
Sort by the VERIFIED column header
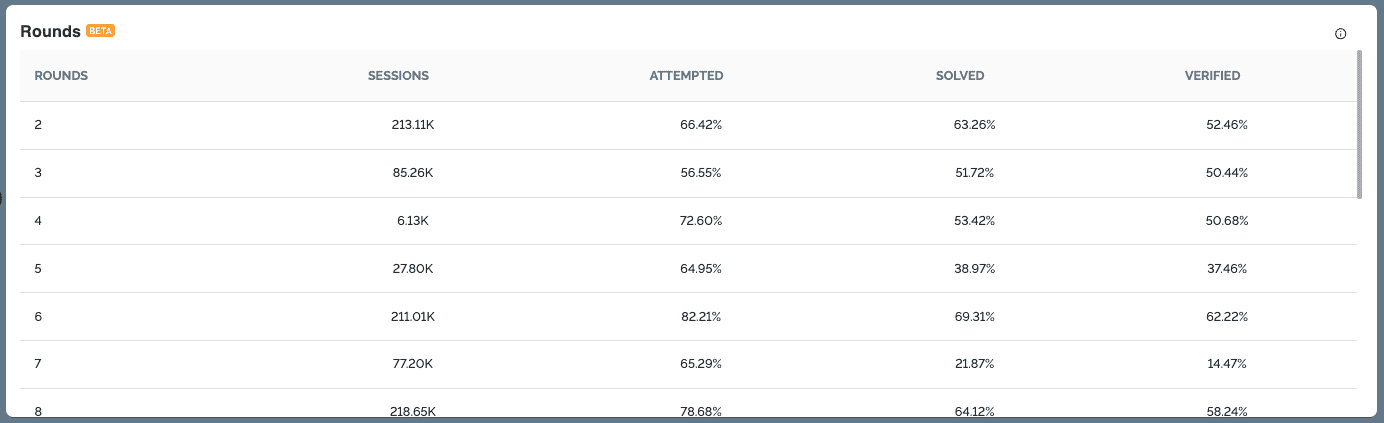click(x=1212, y=76)
